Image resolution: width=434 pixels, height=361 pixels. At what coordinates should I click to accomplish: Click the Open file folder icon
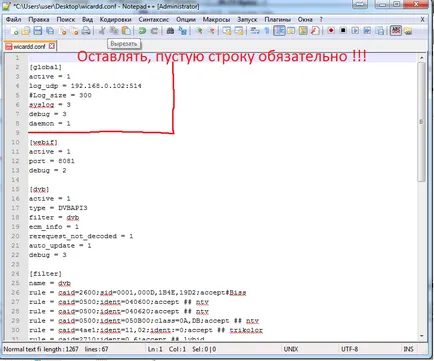(x=26, y=31)
